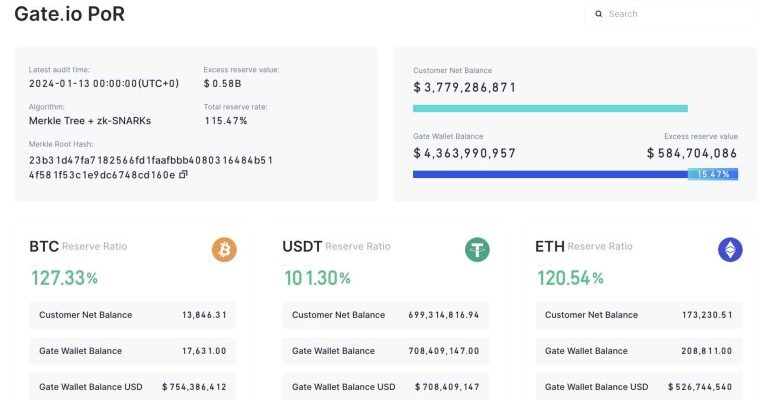This screenshot has height=400, width=768.
Task: Click the teal Customer Net Balance bar
Action: click(550, 108)
